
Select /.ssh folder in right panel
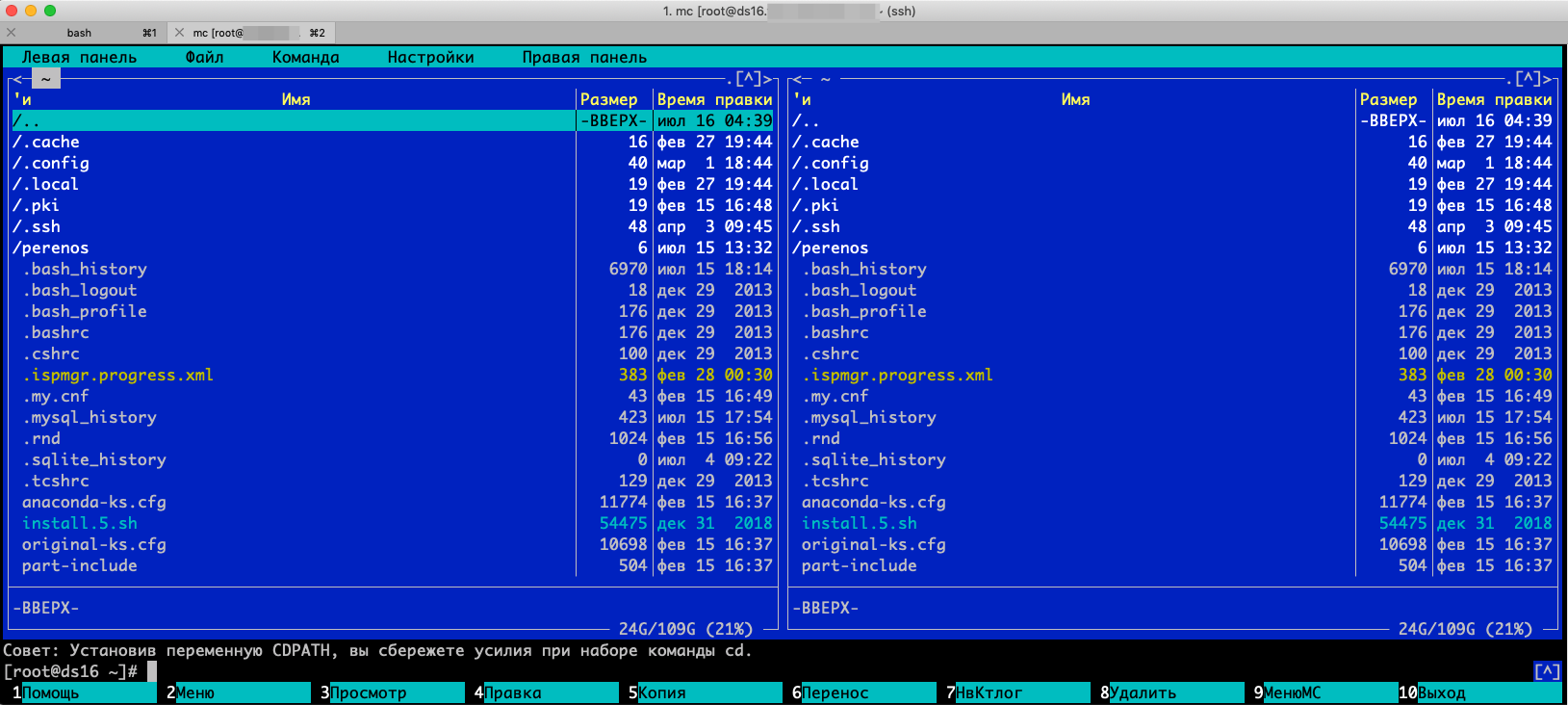(x=1172, y=226)
